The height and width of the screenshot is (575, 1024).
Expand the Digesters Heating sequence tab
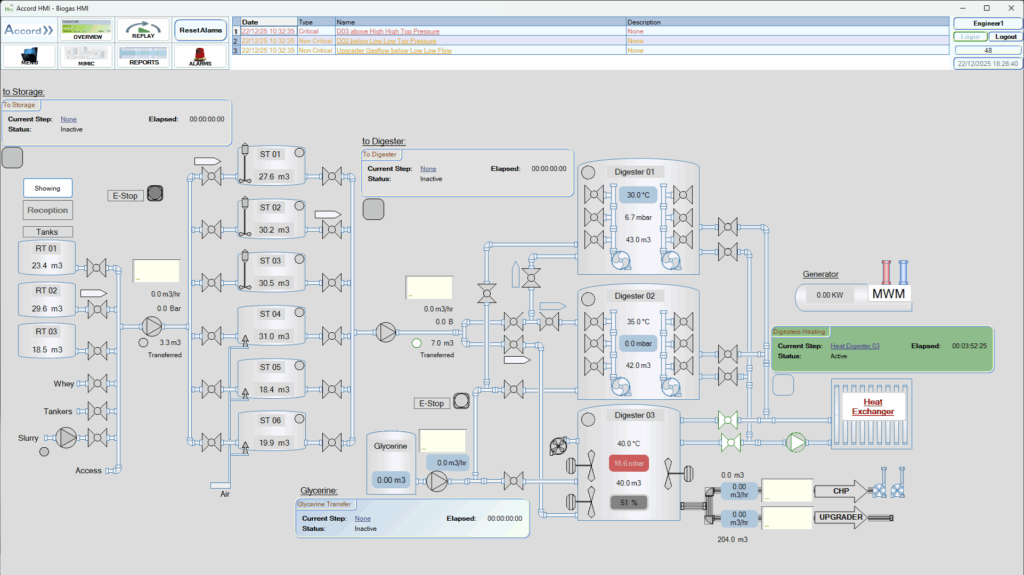797,331
